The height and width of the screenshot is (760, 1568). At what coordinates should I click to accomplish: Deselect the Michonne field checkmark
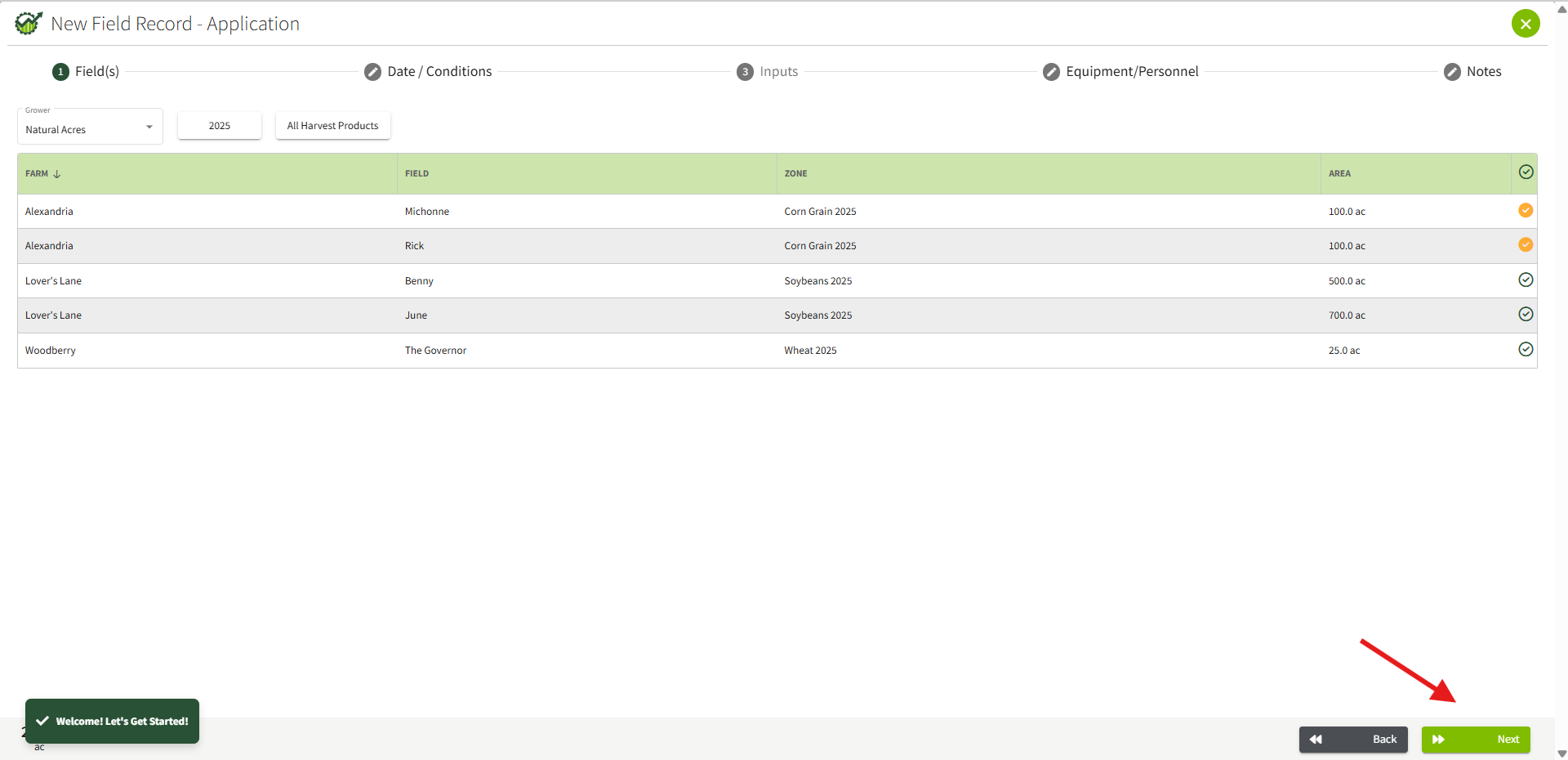[x=1526, y=211]
